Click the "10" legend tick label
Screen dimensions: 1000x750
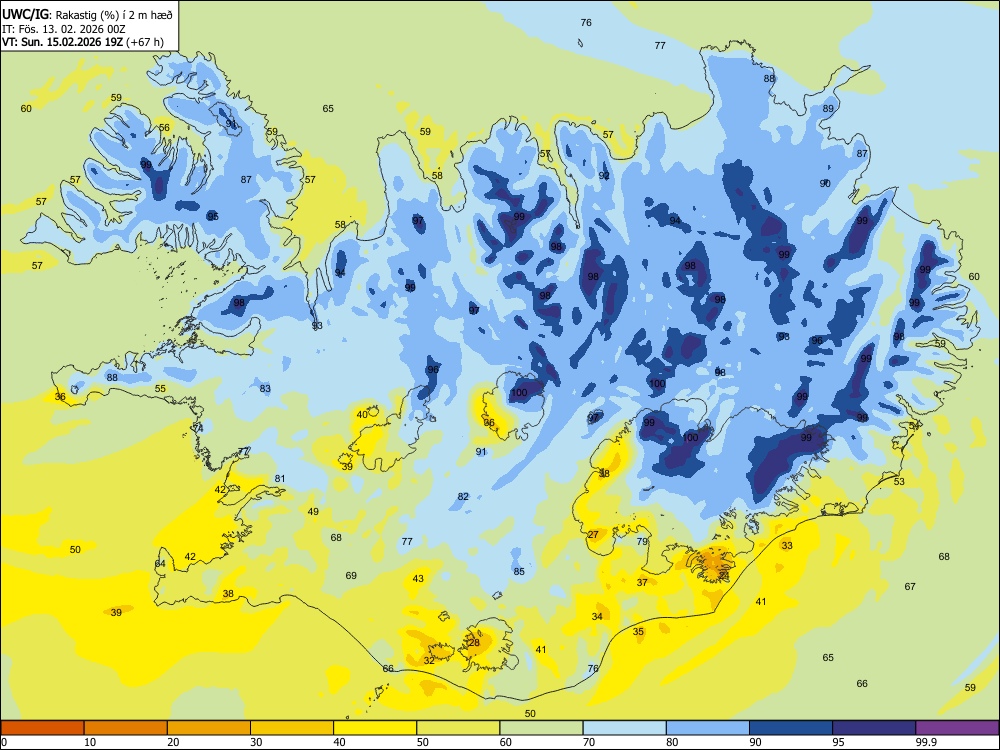coord(90,742)
